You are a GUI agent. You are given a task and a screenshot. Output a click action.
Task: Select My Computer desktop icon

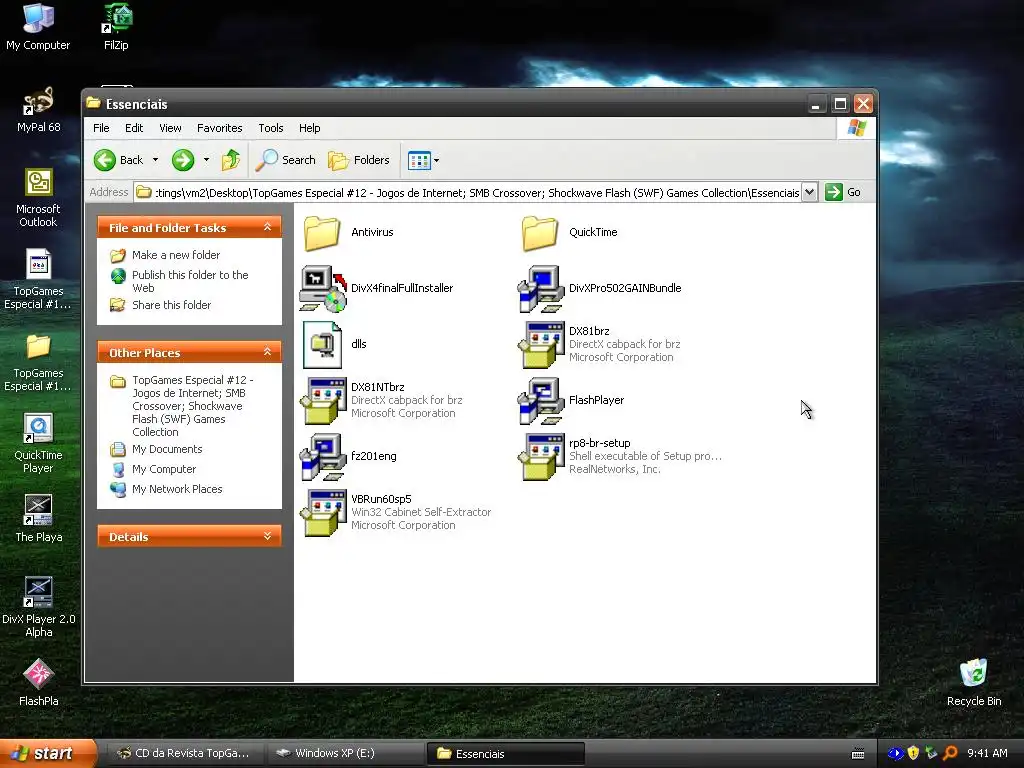pos(38,26)
